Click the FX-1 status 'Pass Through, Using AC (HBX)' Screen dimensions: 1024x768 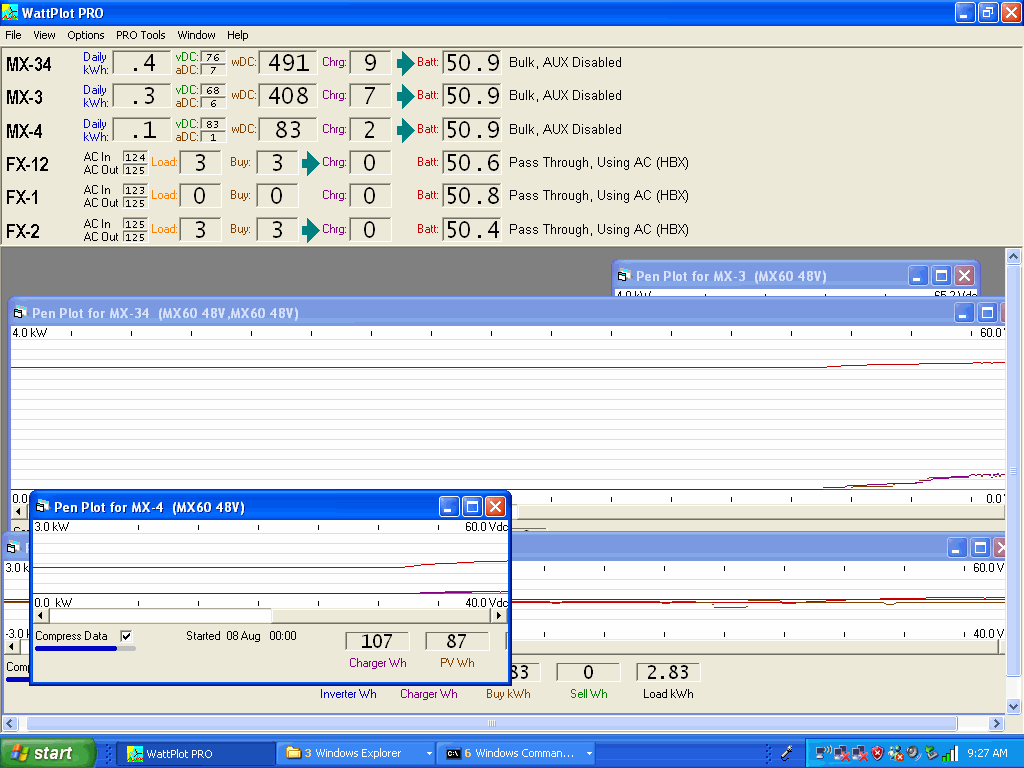[x=599, y=195]
